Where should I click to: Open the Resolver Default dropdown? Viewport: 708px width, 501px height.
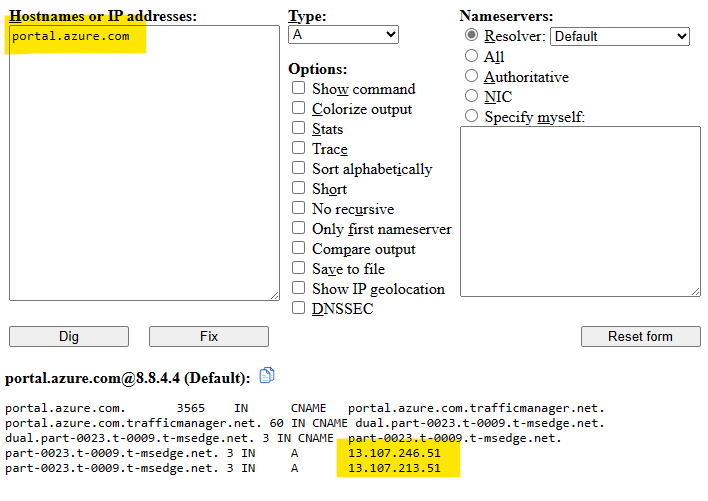[x=620, y=37]
